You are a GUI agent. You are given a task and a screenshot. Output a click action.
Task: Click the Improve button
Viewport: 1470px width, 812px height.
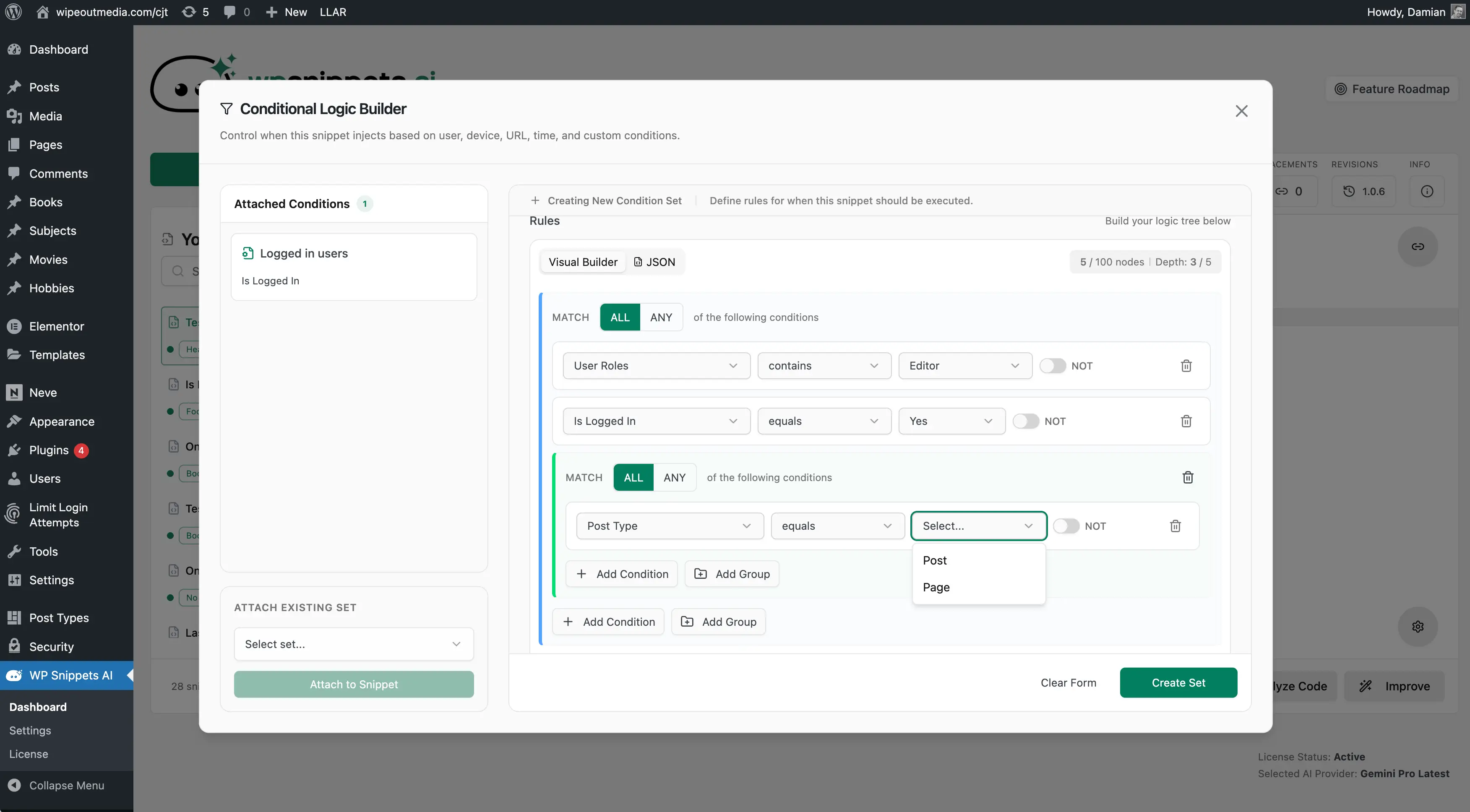pos(1394,687)
